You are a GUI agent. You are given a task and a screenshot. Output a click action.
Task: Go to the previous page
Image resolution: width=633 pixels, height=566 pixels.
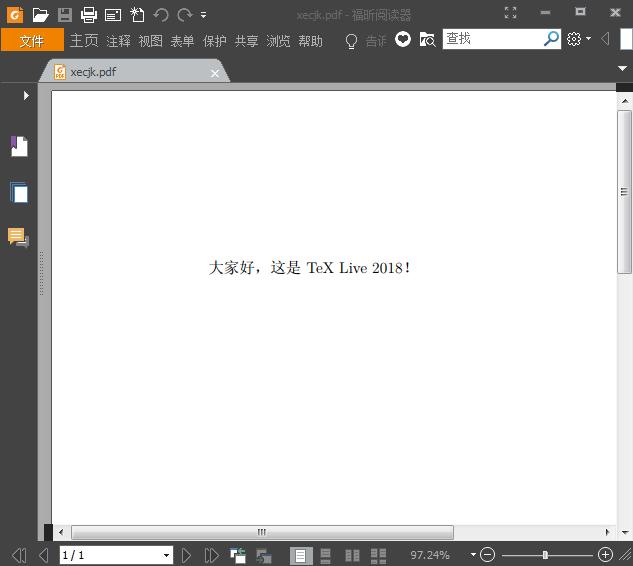44,556
